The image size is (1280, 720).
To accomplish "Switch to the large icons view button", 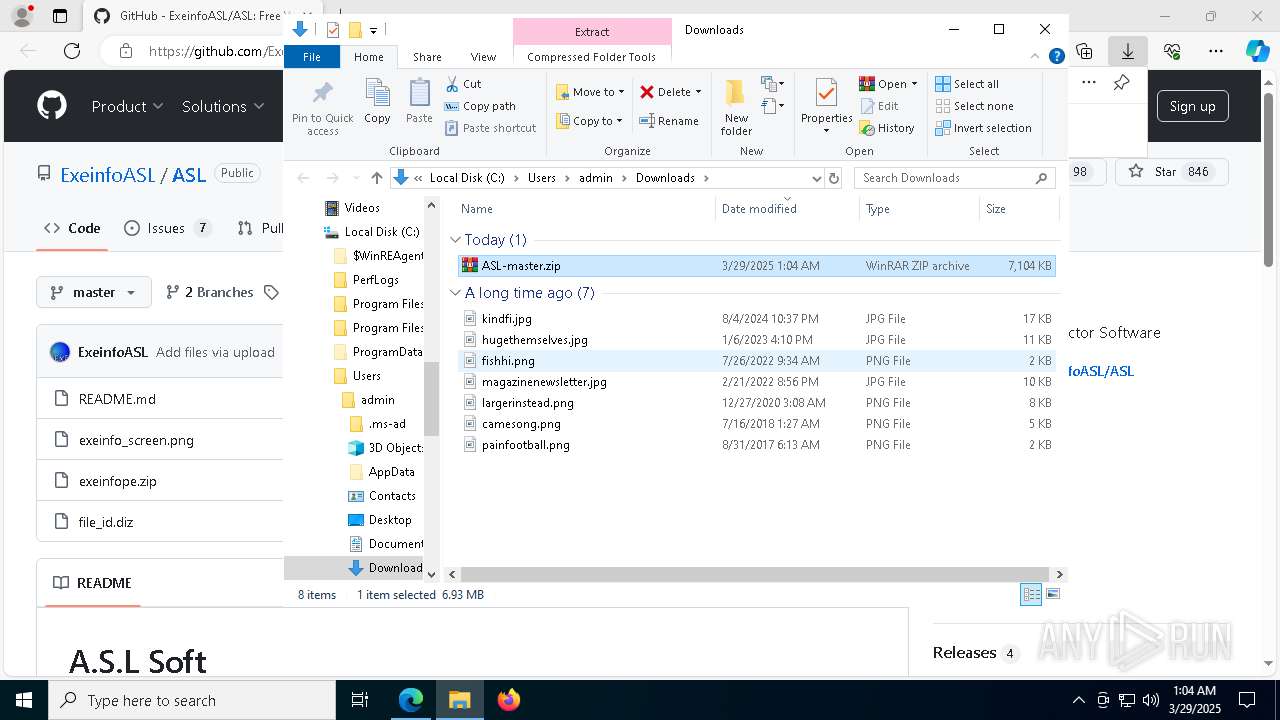I will [1052, 594].
